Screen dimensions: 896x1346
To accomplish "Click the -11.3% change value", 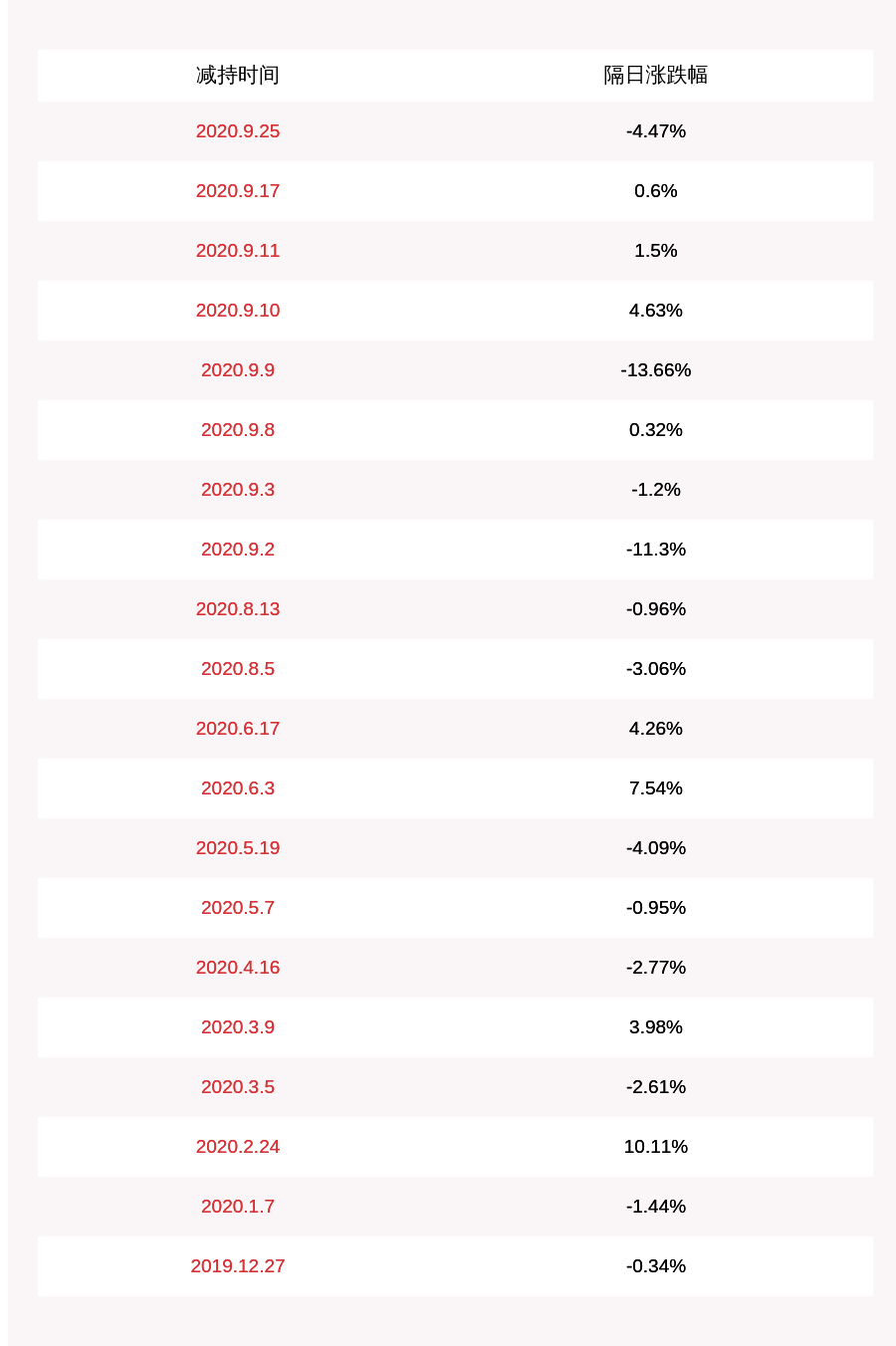I will [x=655, y=550].
